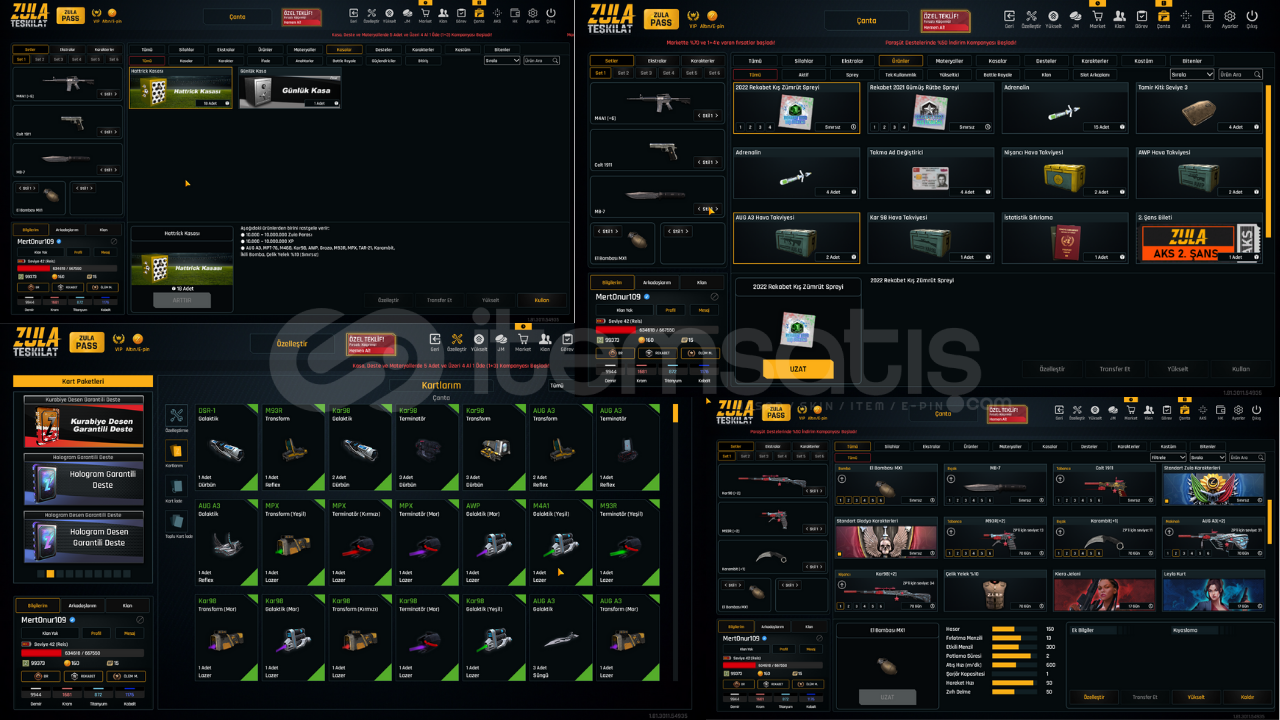Click Yükselt top-bar icon in the Adrenalin items window

tap(1051, 18)
